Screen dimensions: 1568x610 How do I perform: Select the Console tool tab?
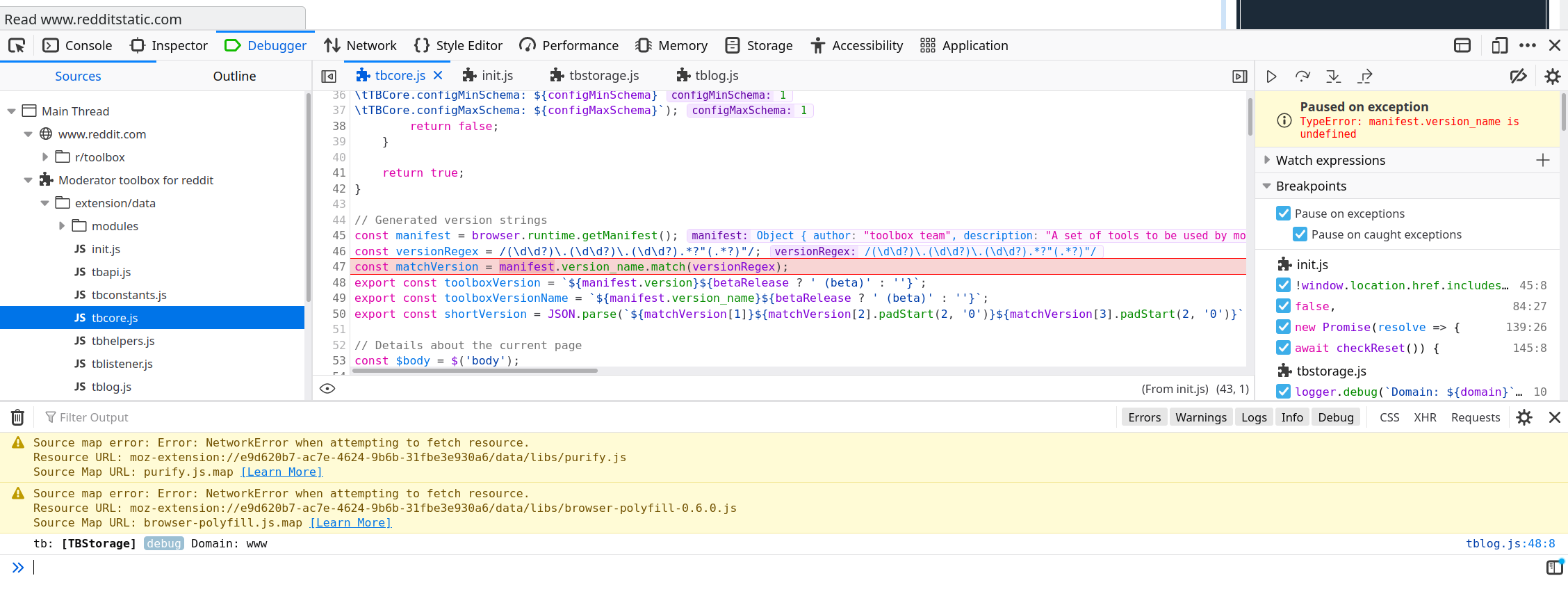[77, 45]
